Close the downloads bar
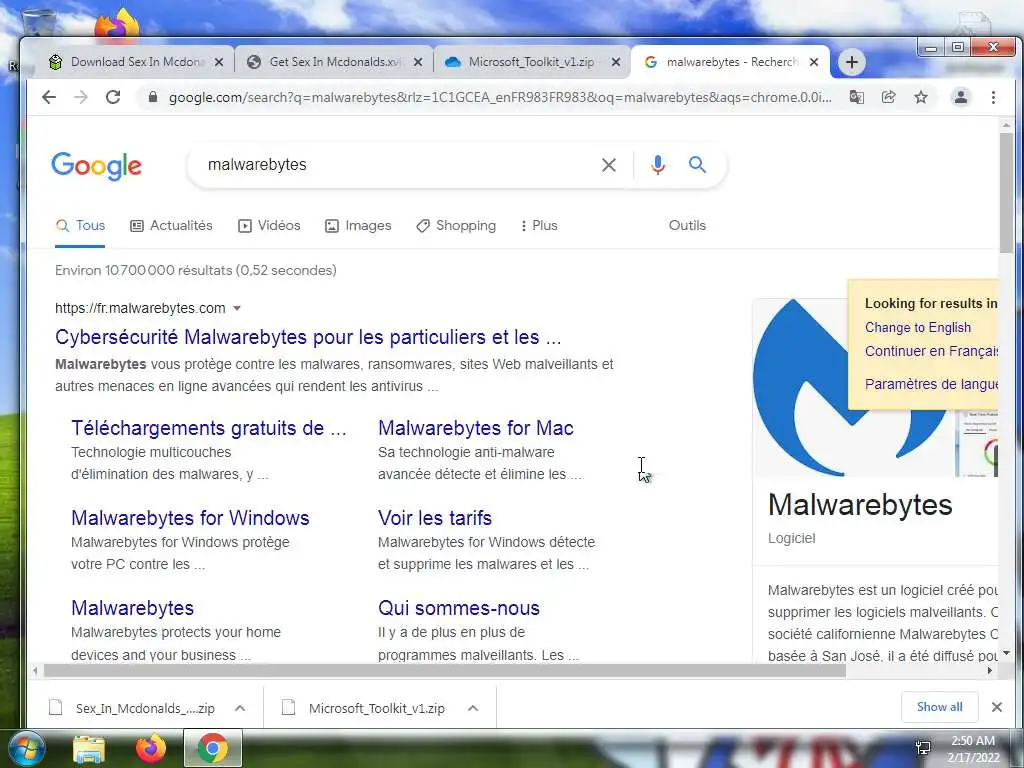The height and width of the screenshot is (768, 1024). pos(997,707)
